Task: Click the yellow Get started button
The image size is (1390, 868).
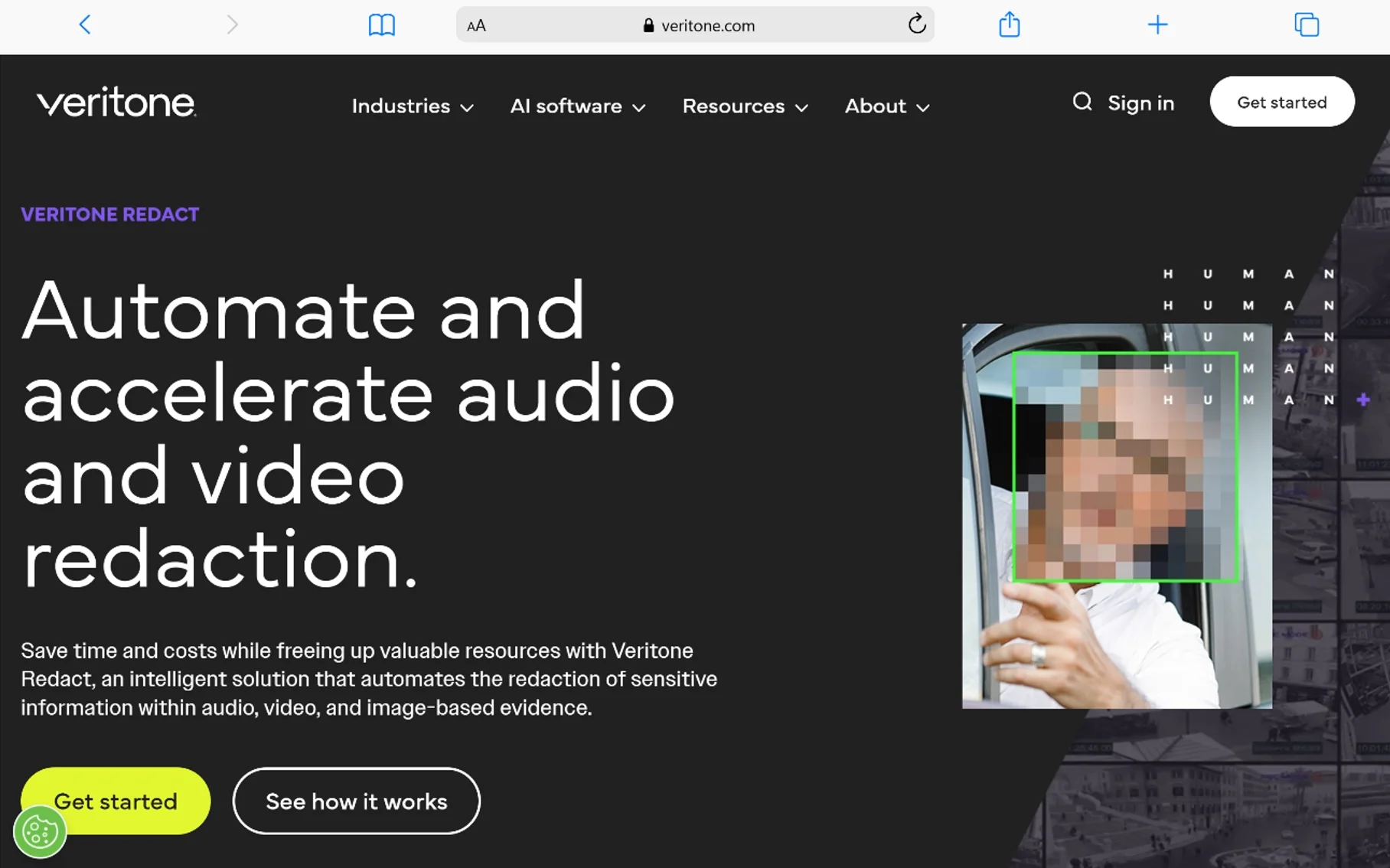Action: (x=116, y=801)
